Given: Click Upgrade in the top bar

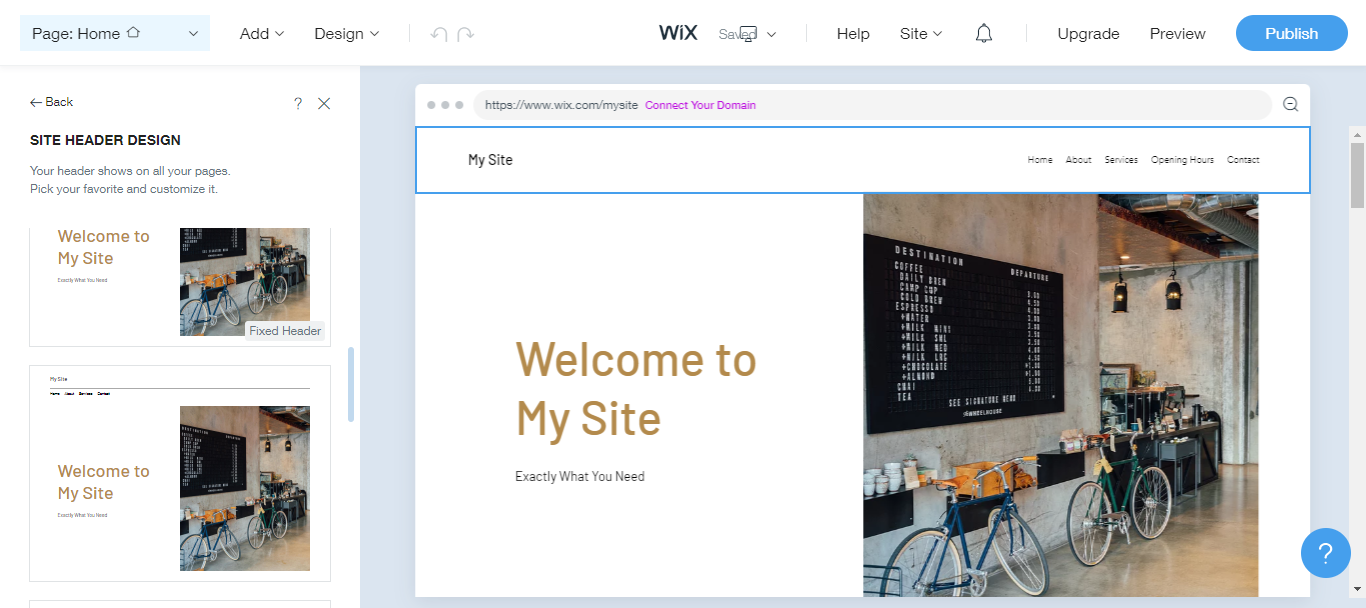Looking at the screenshot, I should [x=1088, y=33].
